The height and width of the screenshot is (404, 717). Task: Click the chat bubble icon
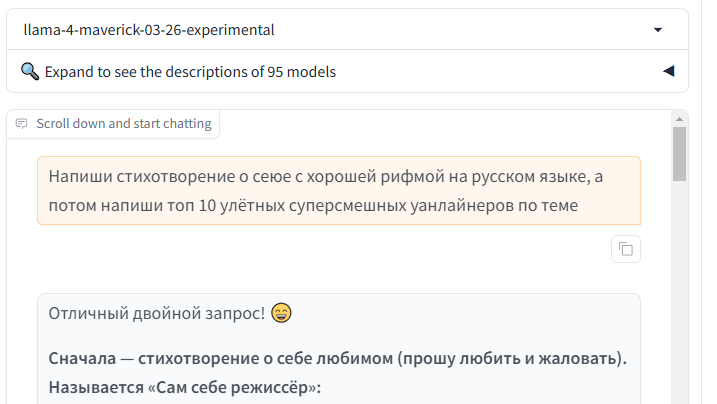pyautogui.click(x=22, y=124)
